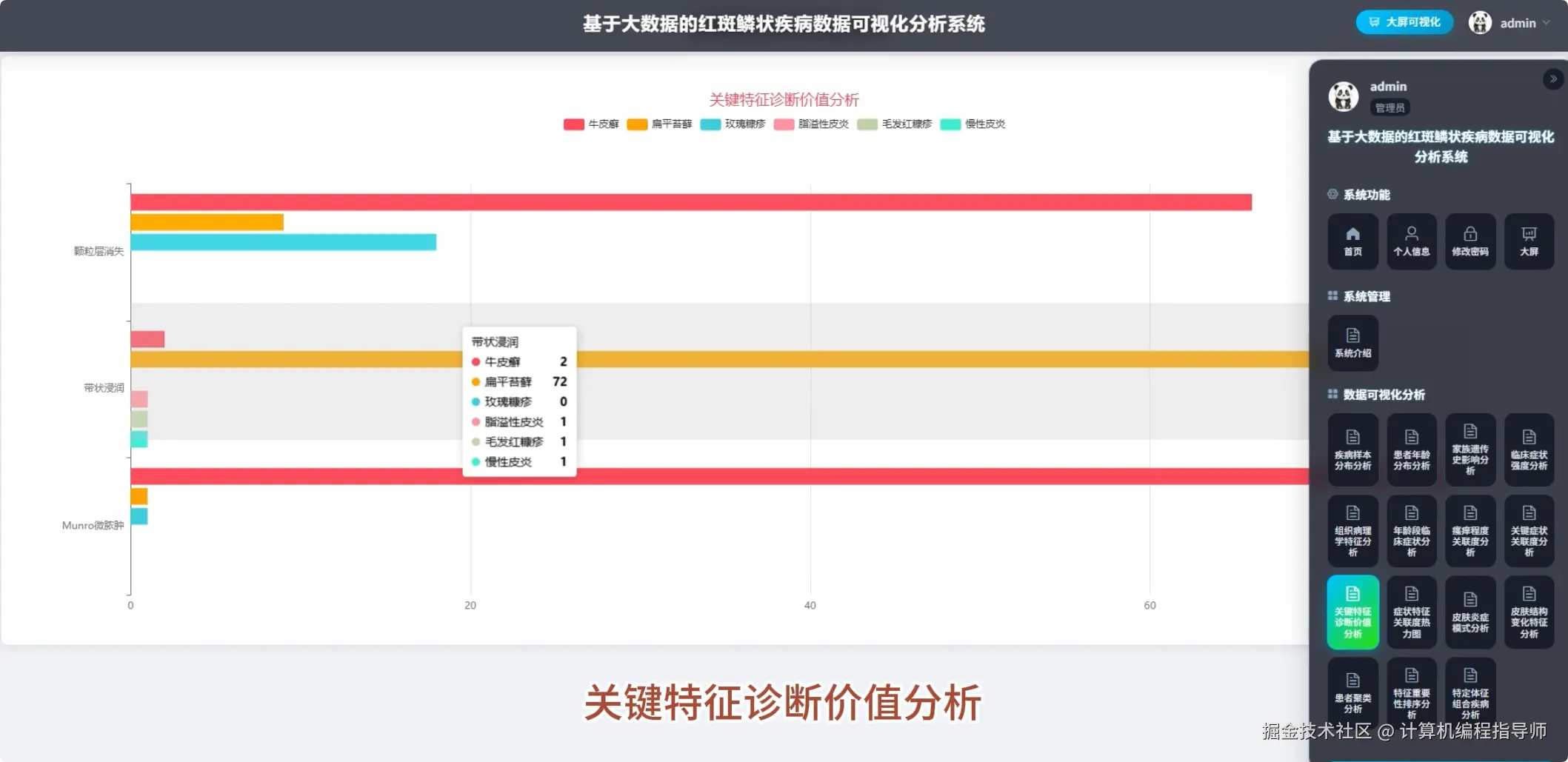This screenshot has width=1568, height=762.
Task: Toggle 慢性皮炎 legend series
Action: (x=973, y=124)
